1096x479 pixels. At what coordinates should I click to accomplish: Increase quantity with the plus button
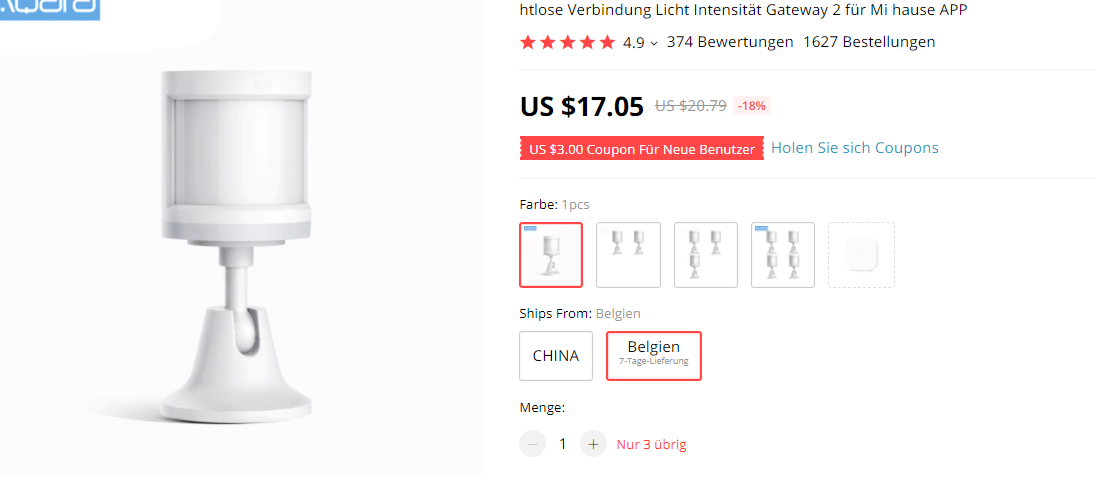point(594,444)
